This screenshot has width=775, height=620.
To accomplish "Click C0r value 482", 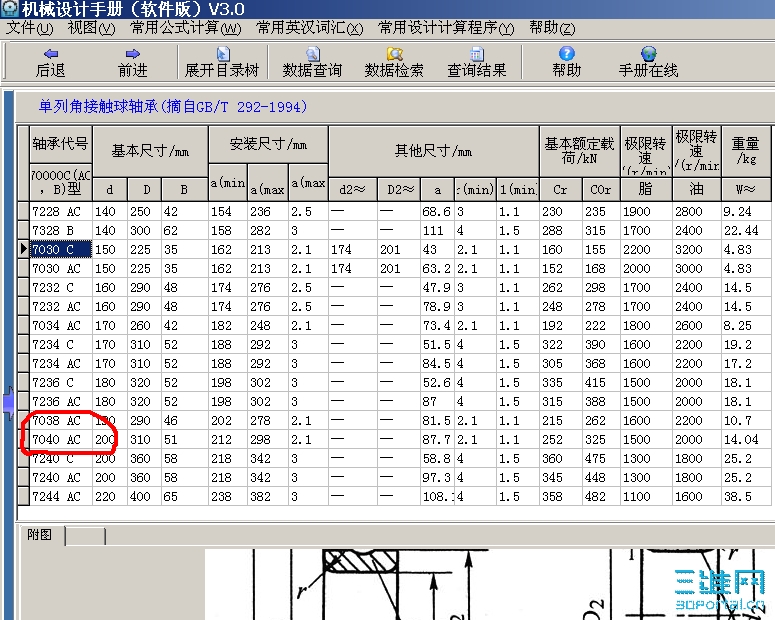I will coord(595,496).
